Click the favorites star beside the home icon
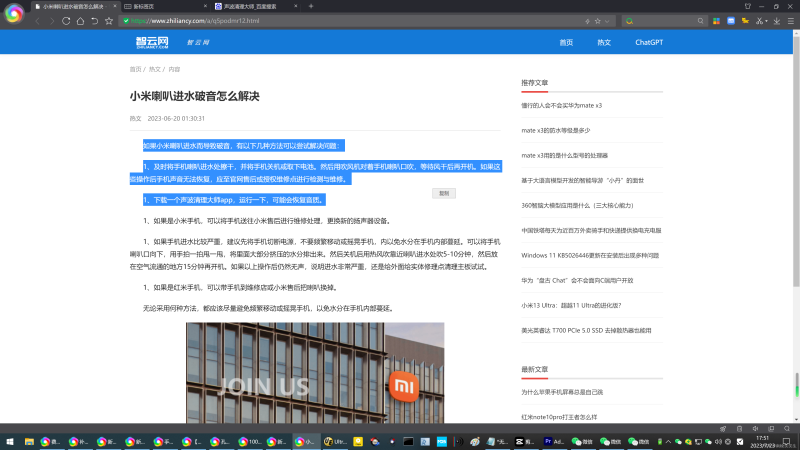This screenshot has height=450, width=800. (109, 21)
